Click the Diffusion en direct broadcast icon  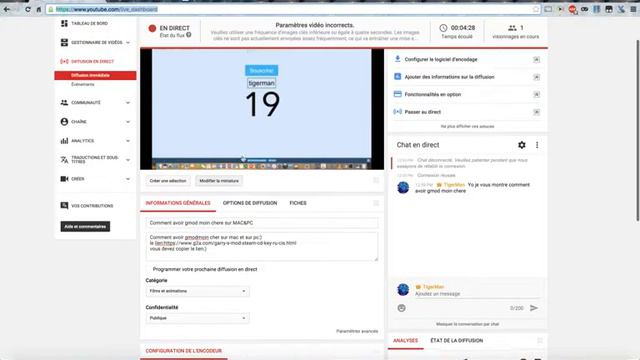click(64, 61)
